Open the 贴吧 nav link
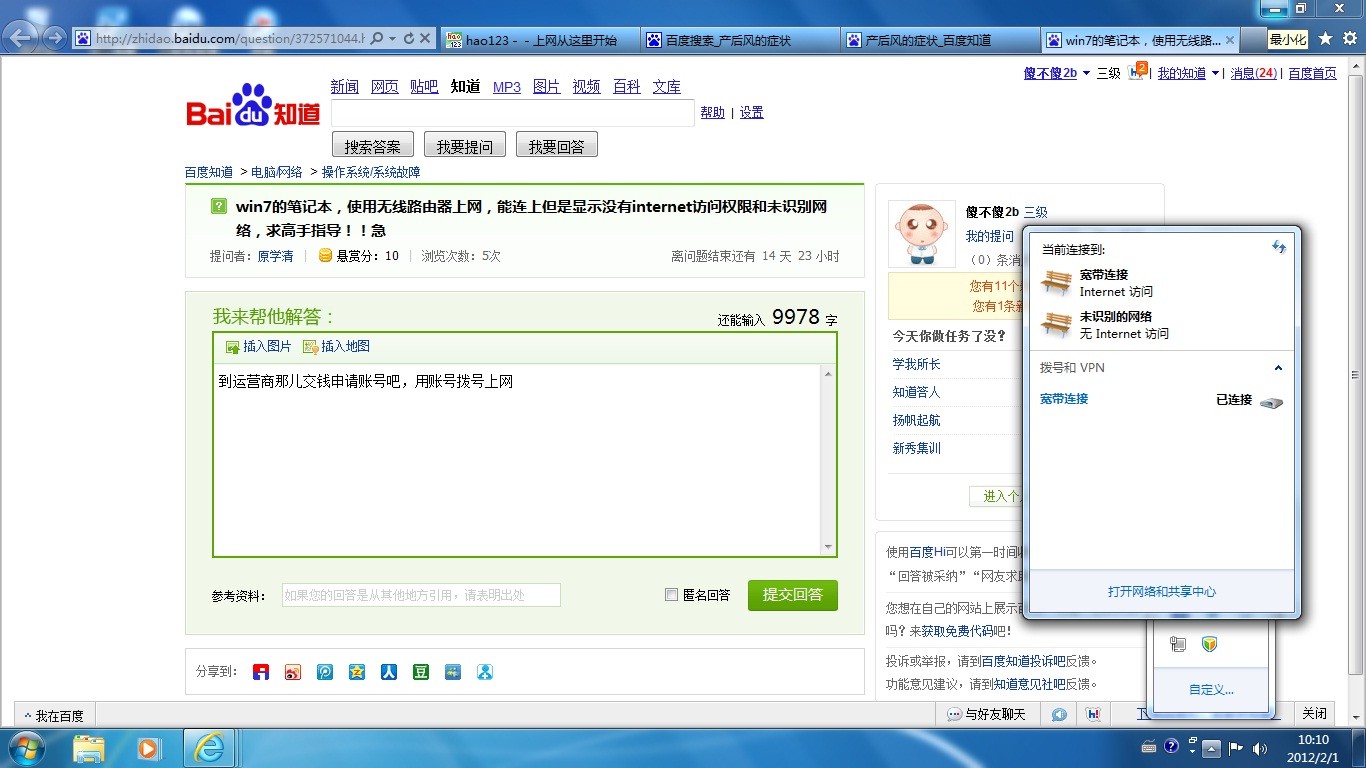The width and height of the screenshot is (1366, 768). click(x=424, y=87)
